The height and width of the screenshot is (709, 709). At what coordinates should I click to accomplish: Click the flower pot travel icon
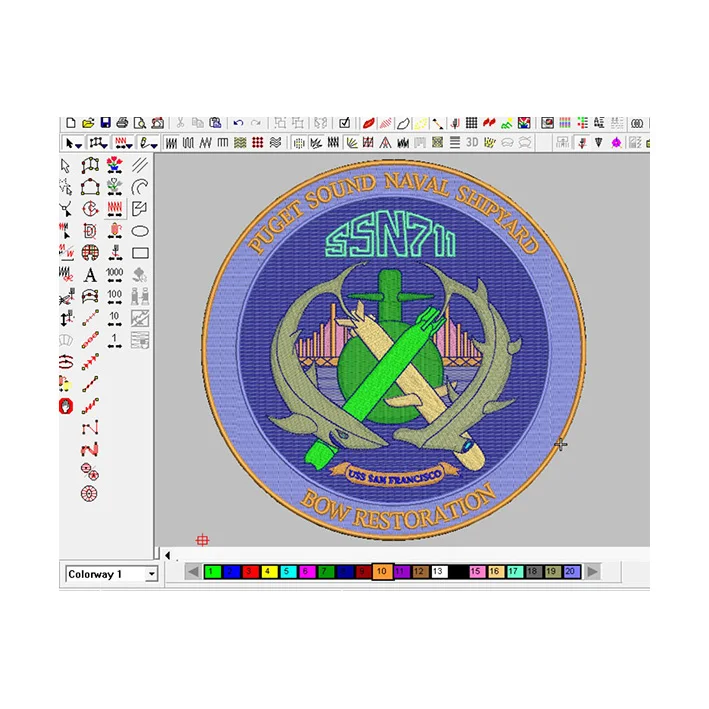click(x=115, y=165)
